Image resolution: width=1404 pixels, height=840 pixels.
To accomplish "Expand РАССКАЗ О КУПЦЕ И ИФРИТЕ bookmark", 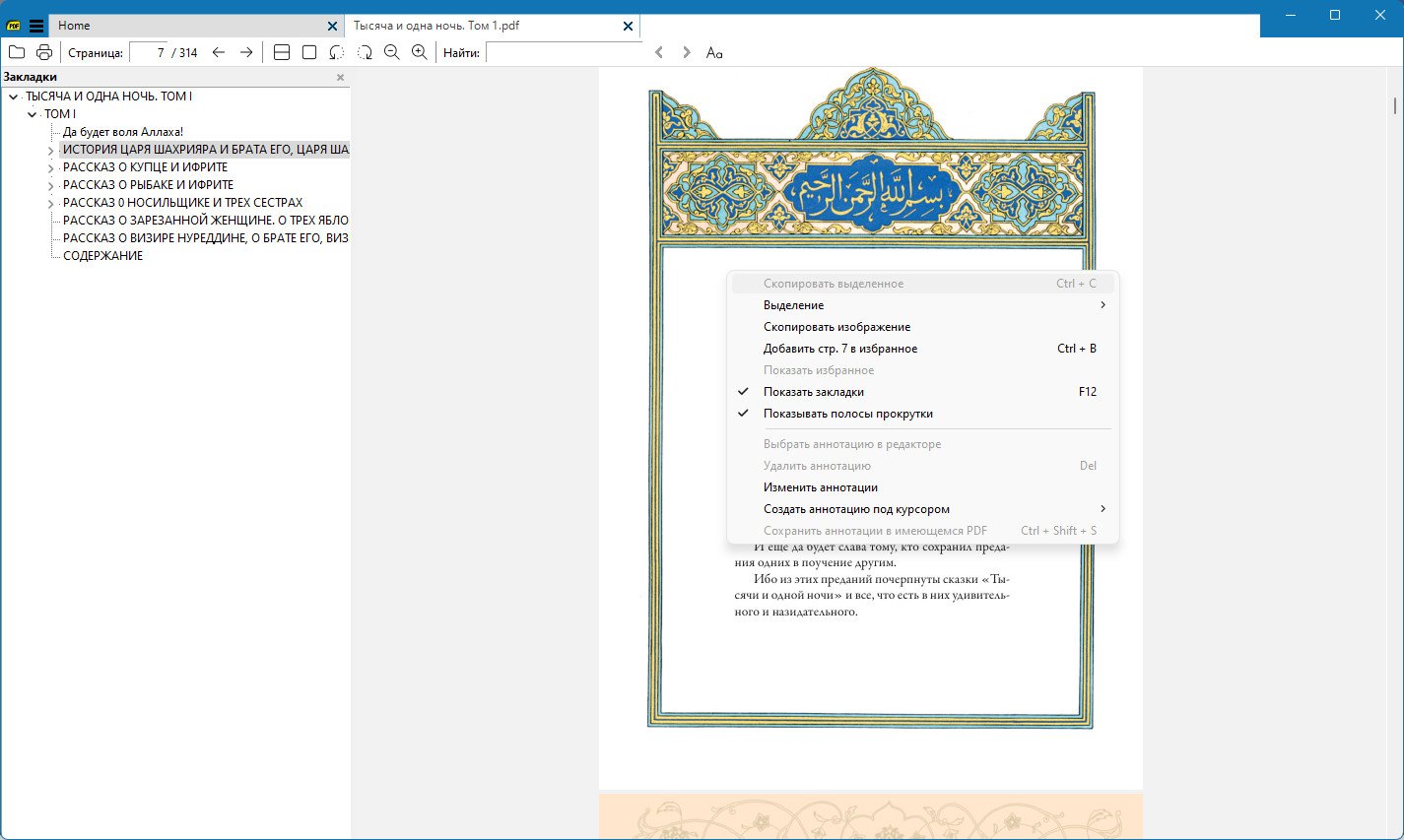I will tap(51, 168).
